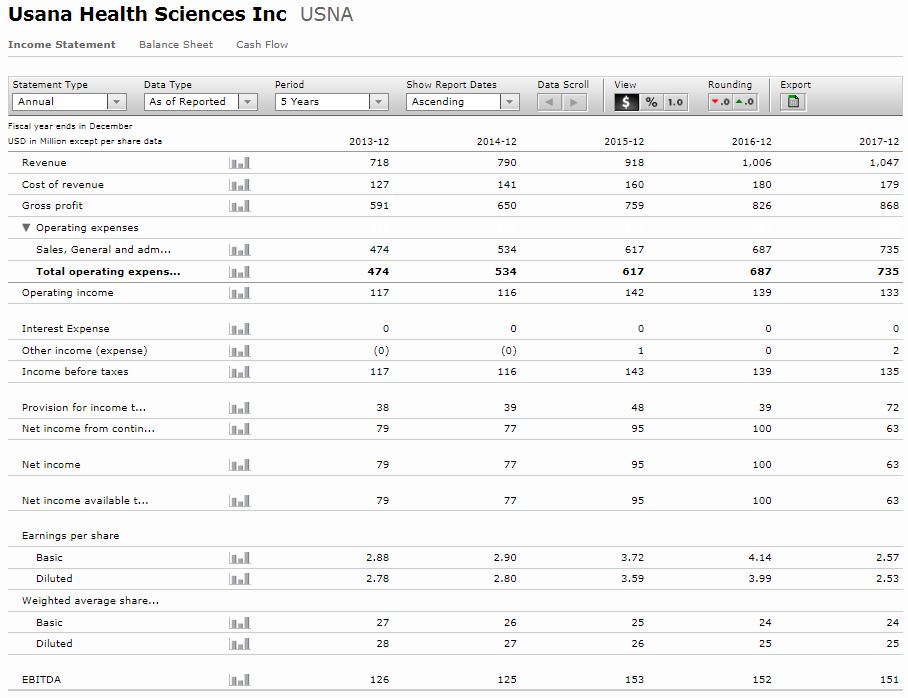Viewport: 908px width, 698px height.
Task: Collapse the Operating expenses section
Action: [x=26, y=228]
